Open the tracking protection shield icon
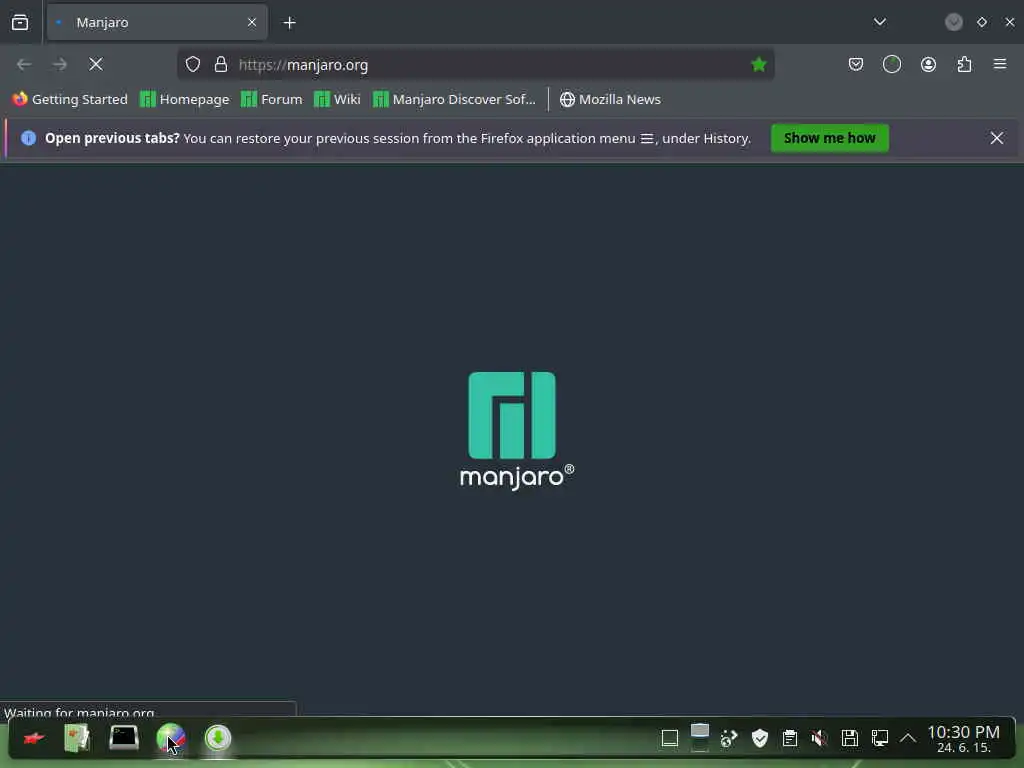 [193, 64]
